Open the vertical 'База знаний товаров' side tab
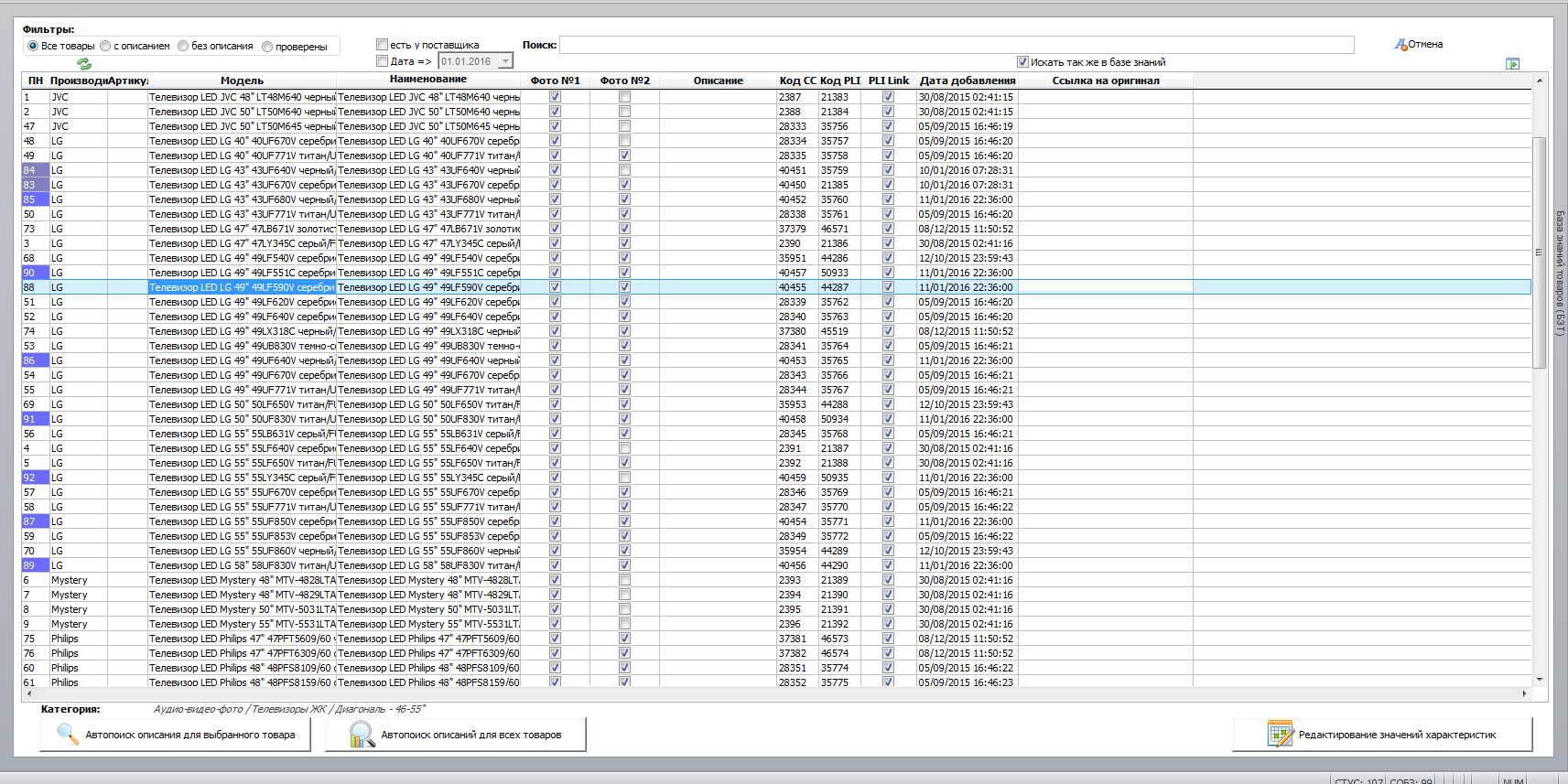This screenshot has height=784, width=1568. pyautogui.click(x=1561, y=274)
